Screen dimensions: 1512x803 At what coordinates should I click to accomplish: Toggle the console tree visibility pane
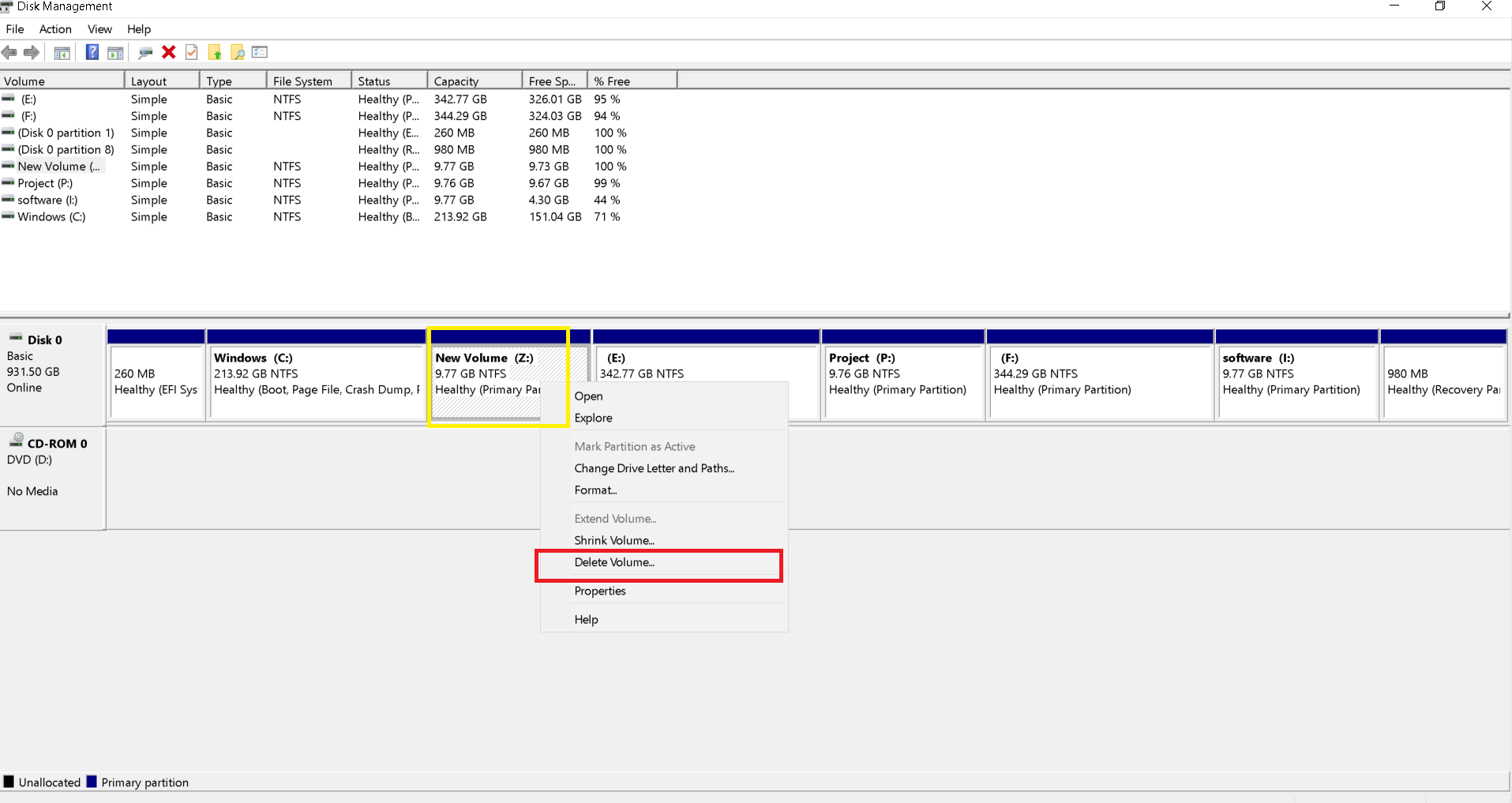pyautogui.click(x=62, y=52)
